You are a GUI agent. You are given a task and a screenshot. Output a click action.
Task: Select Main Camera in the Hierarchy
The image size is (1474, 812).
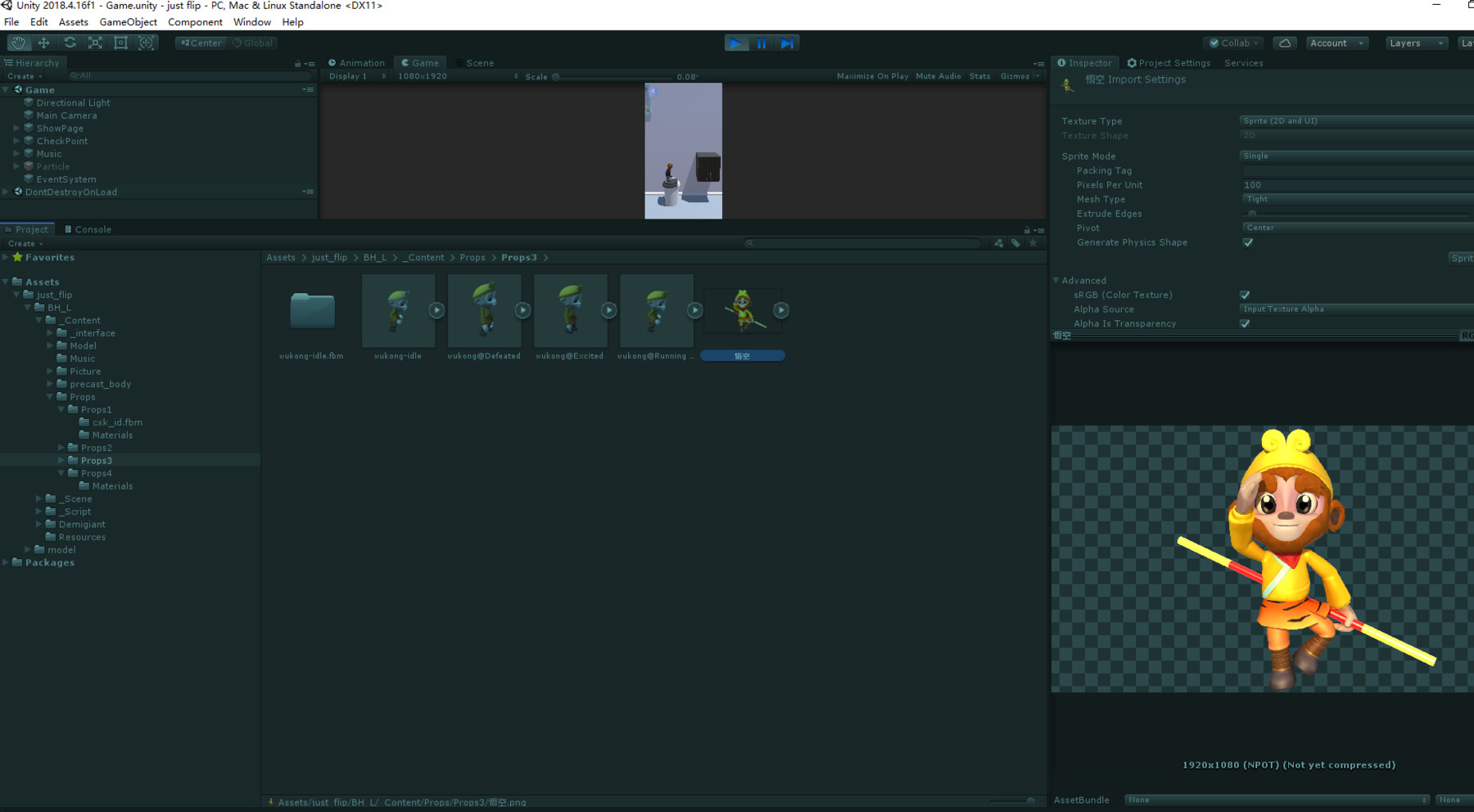click(66, 115)
